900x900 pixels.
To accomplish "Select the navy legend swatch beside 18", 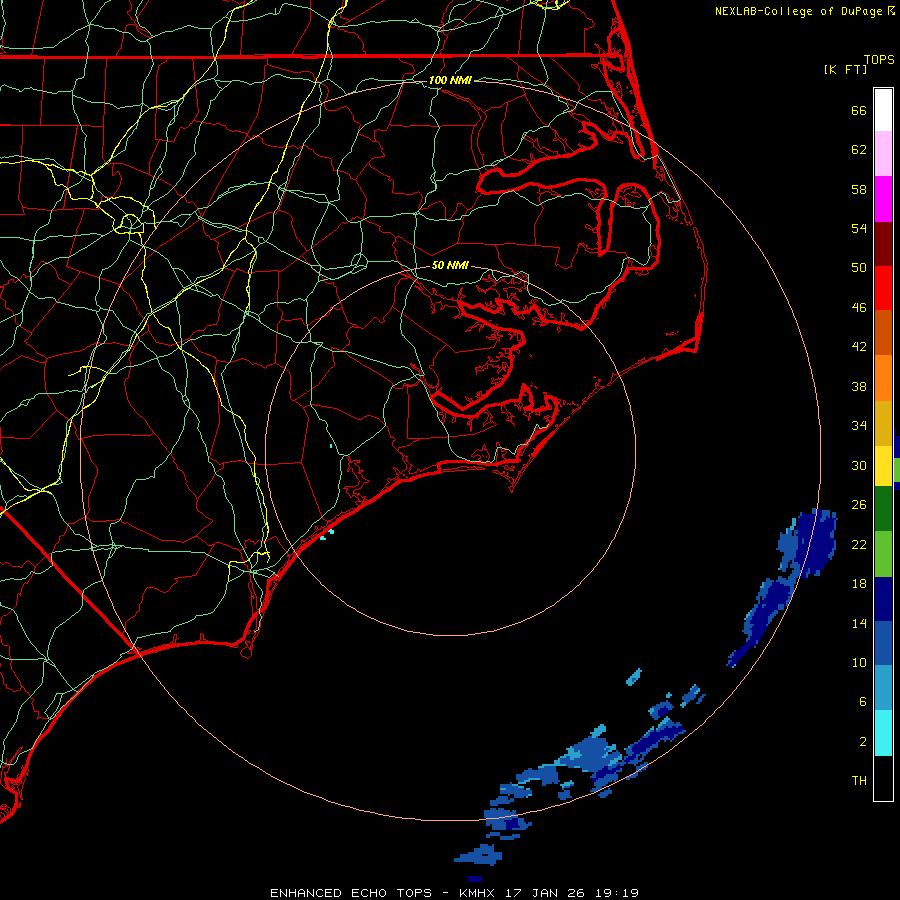I will click(x=883, y=599).
